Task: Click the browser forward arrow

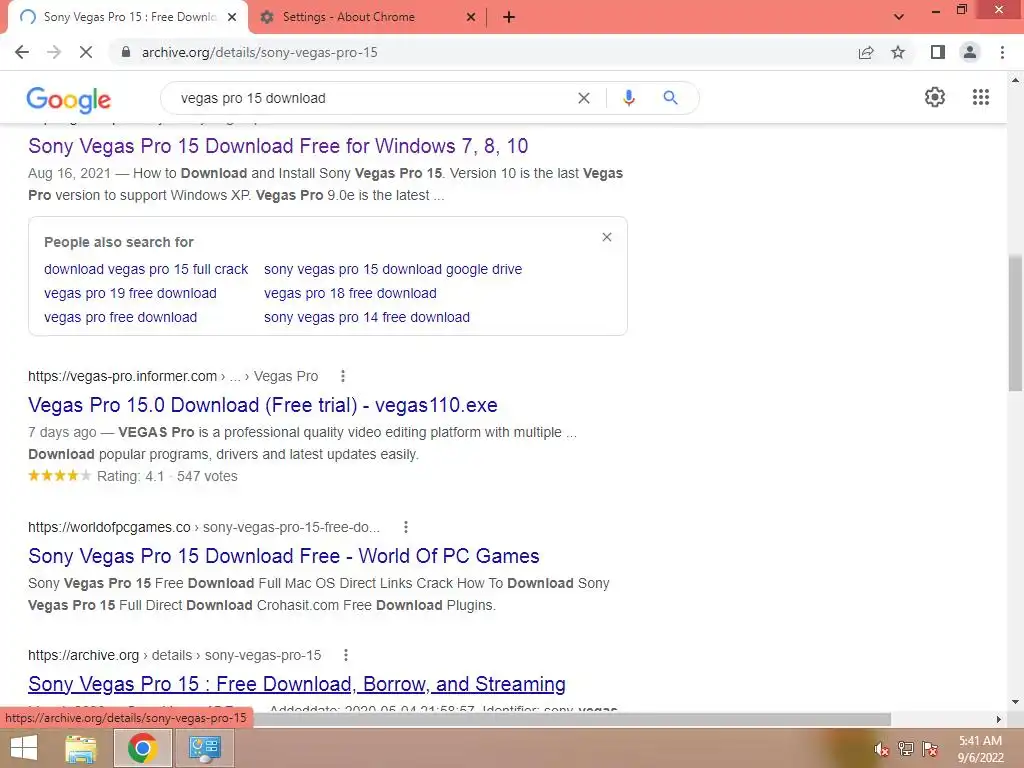Action: 54,52
